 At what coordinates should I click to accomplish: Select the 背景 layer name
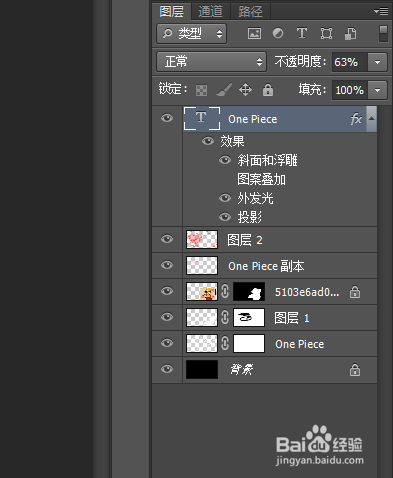[x=242, y=369]
